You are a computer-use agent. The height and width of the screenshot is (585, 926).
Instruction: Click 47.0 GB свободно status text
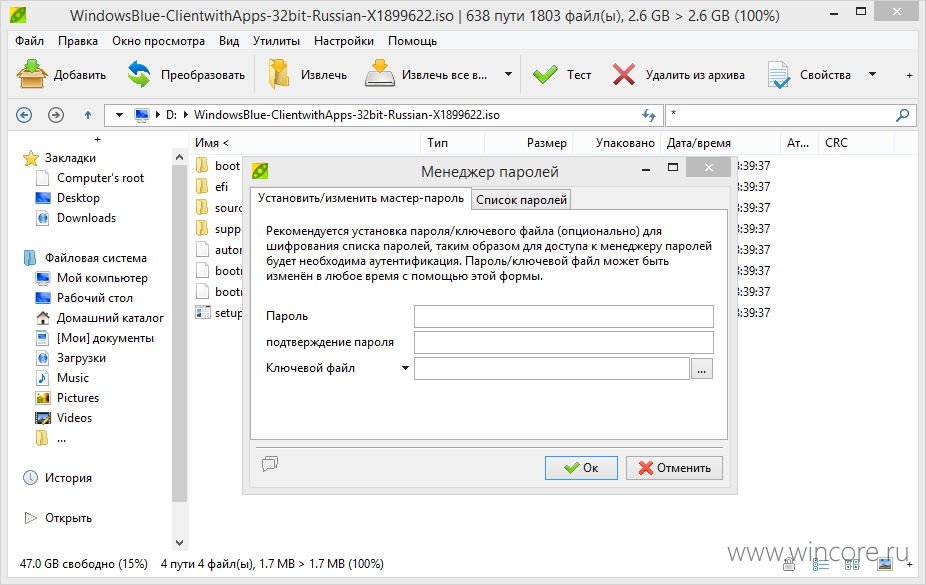(83, 564)
